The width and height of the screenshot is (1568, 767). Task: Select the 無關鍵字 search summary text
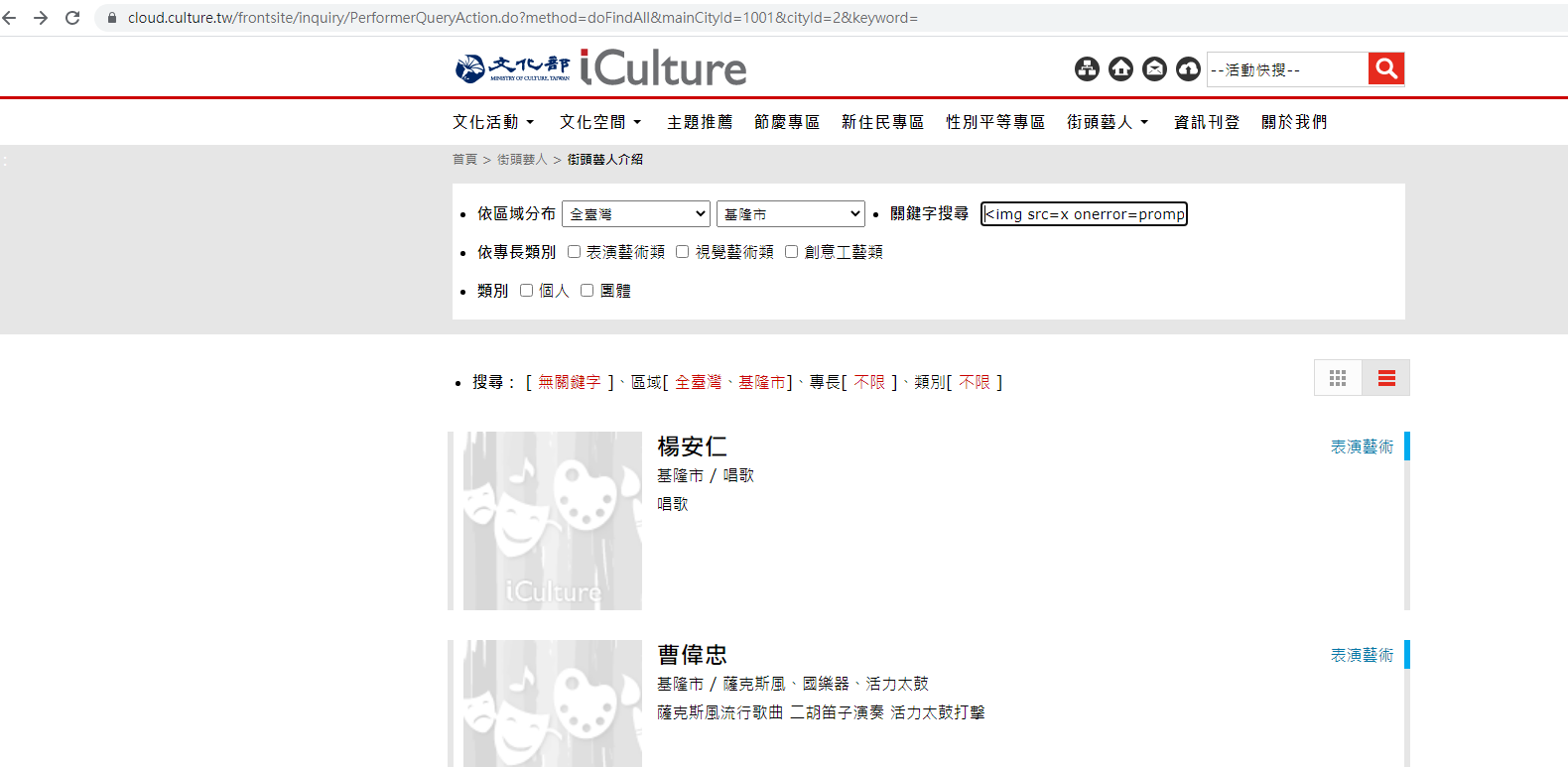(x=570, y=382)
